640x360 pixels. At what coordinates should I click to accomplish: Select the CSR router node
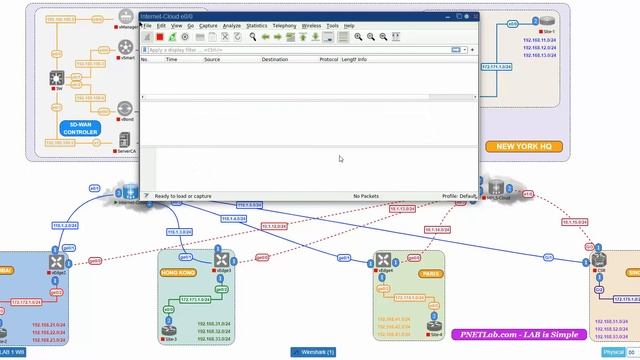(599, 260)
